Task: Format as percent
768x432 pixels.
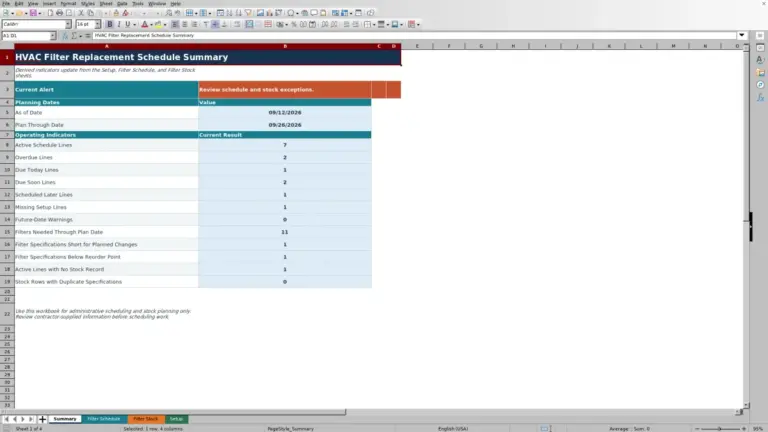Action: click(x=294, y=24)
